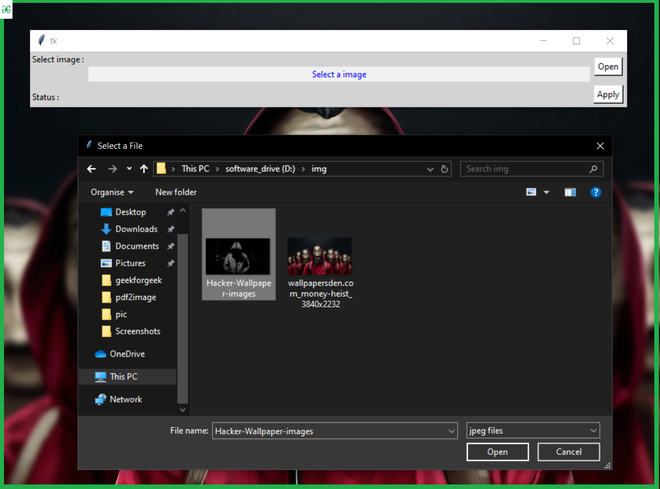This screenshot has width=660, height=489.
Task: Click Open button in the dialog
Action: pos(498,452)
